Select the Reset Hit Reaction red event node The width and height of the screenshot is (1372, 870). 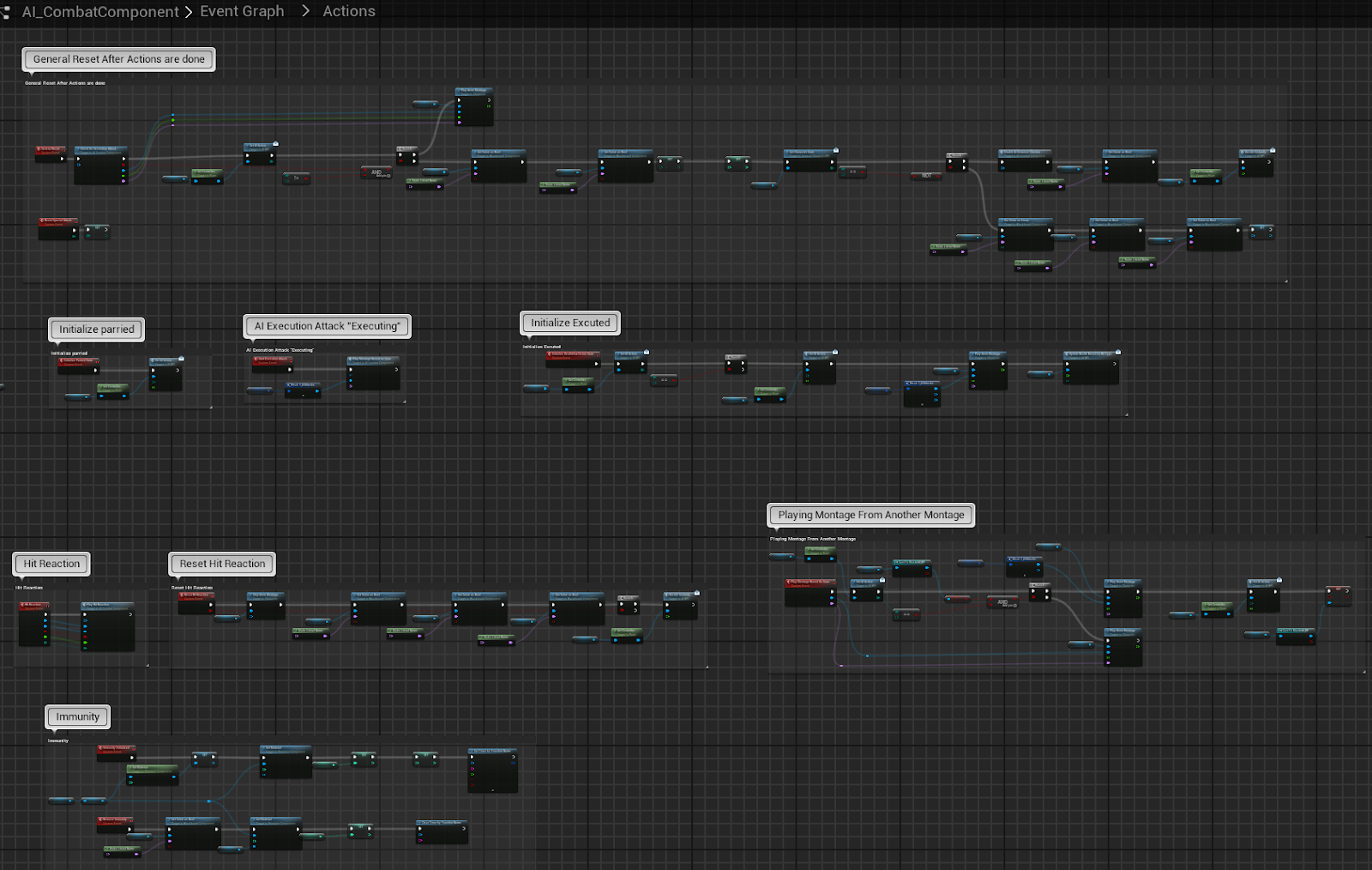click(196, 602)
